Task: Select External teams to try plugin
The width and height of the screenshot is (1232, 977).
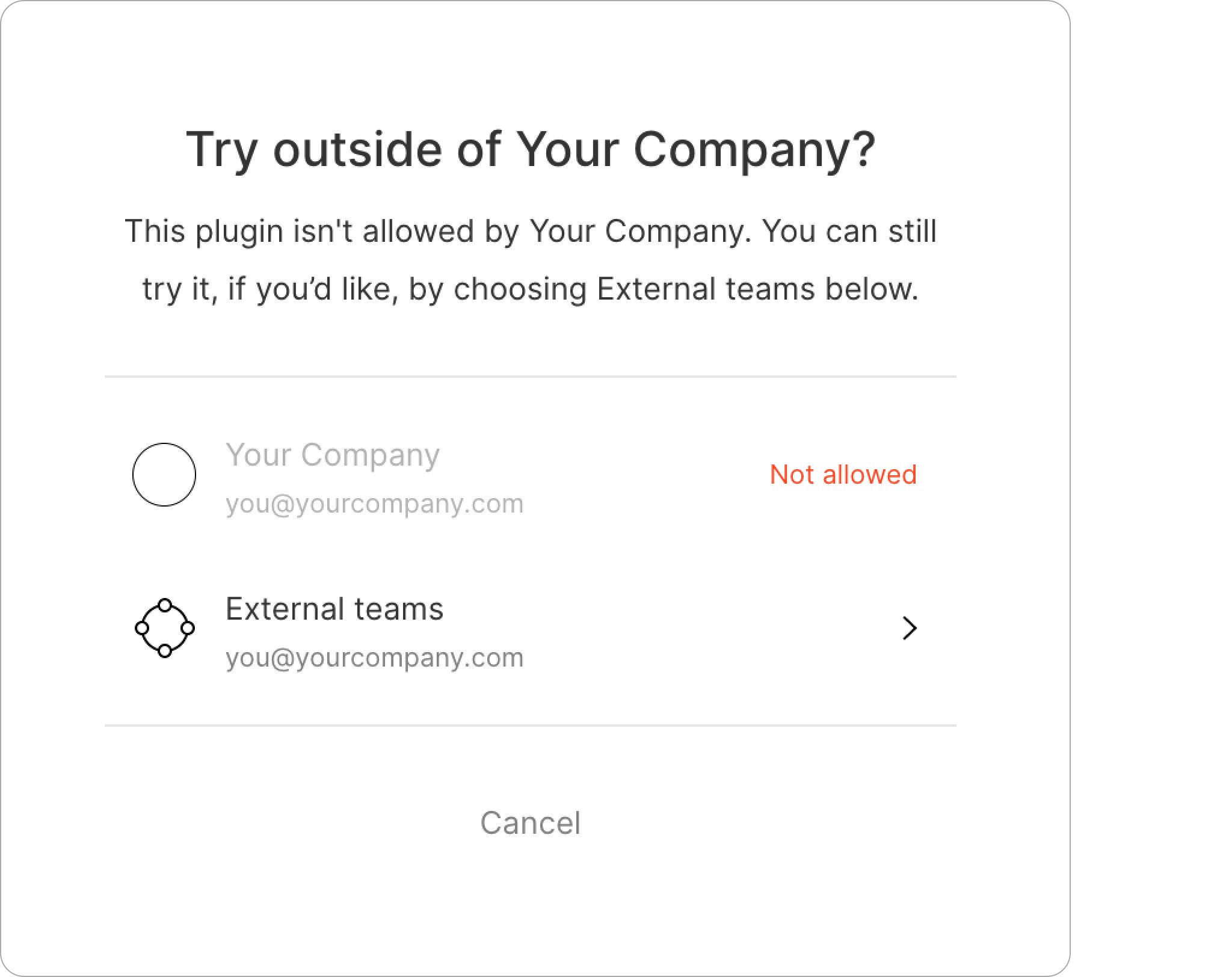Action: 530,628
